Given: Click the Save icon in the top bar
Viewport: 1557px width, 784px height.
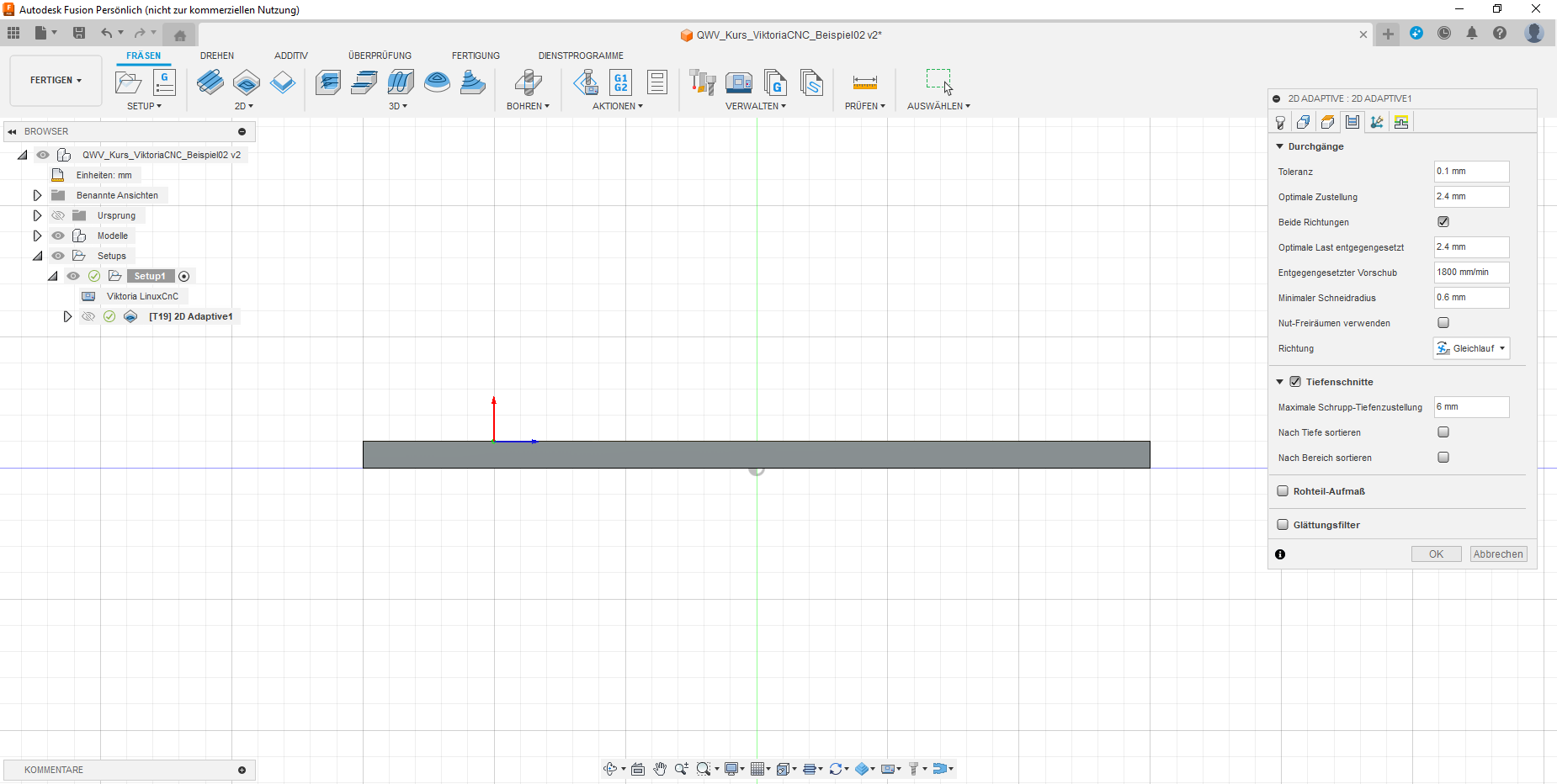Looking at the screenshot, I should (79, 33).
